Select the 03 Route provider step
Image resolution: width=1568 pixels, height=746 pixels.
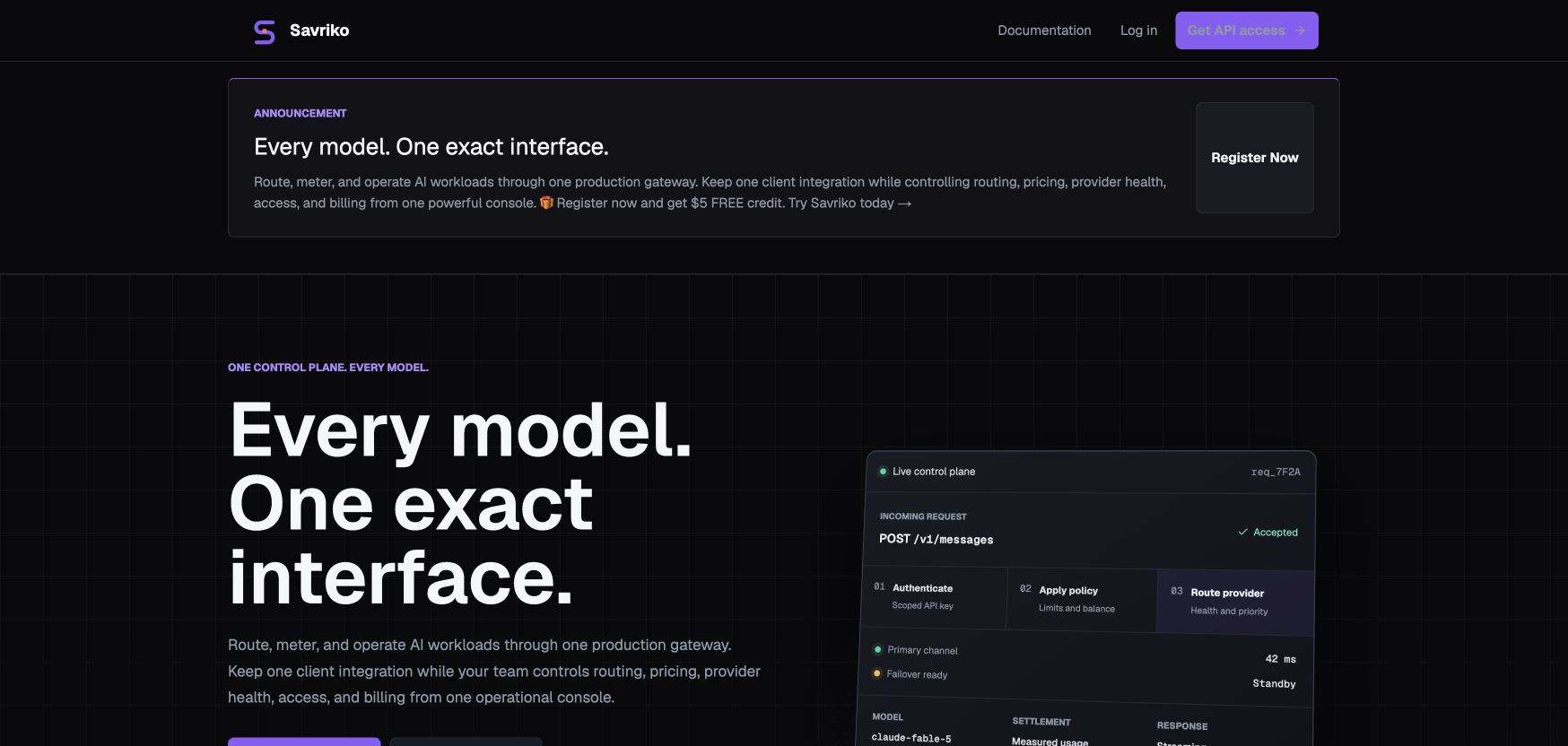(x=1235, y=602)
